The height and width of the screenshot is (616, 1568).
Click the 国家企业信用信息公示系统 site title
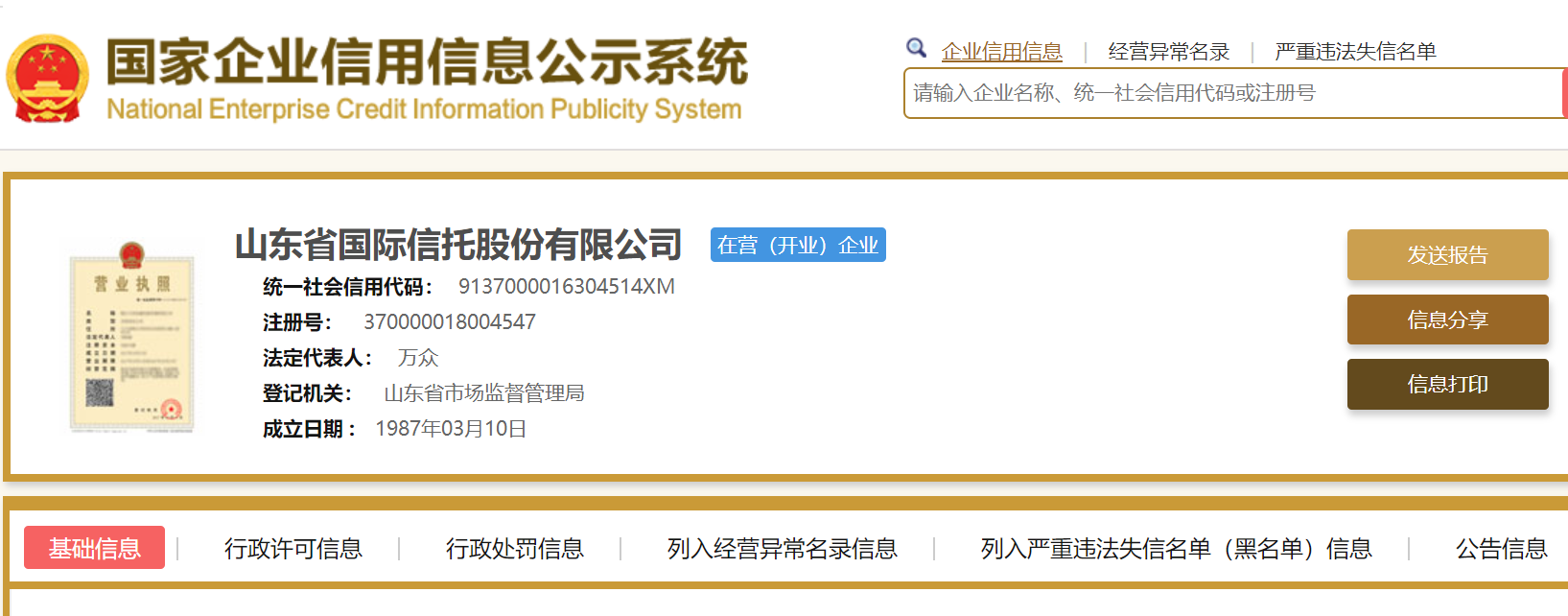[427, 62]
